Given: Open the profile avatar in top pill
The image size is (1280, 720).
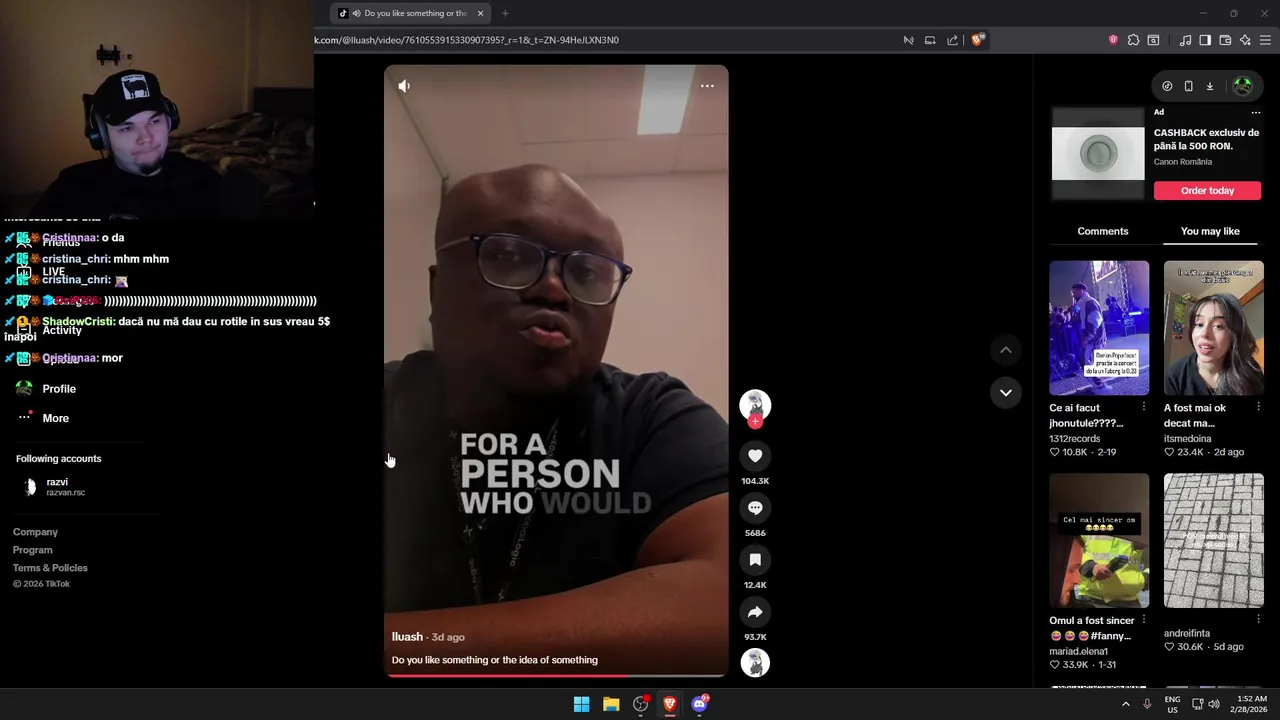Looking at the screenshot, I should [1243, 86].
